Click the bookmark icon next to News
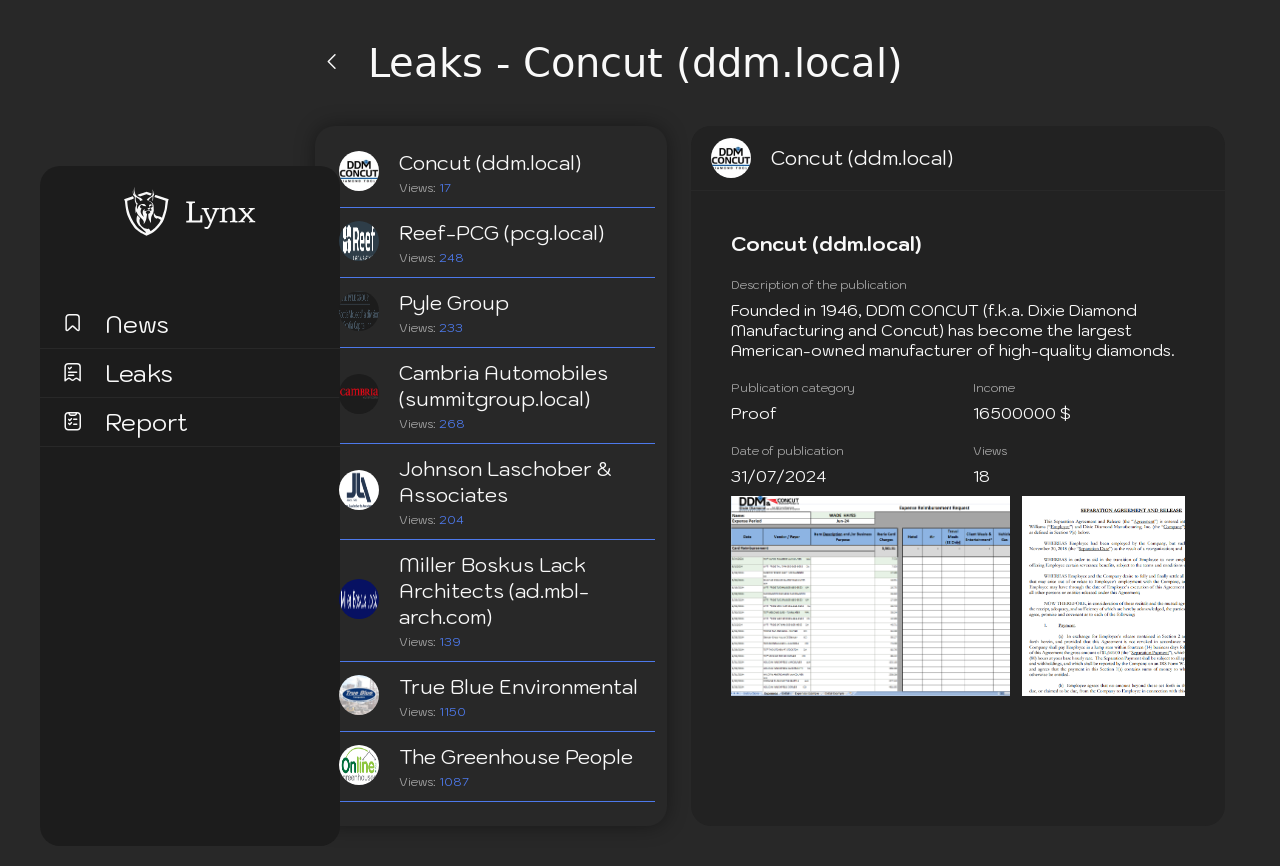 tap(72, 323)
